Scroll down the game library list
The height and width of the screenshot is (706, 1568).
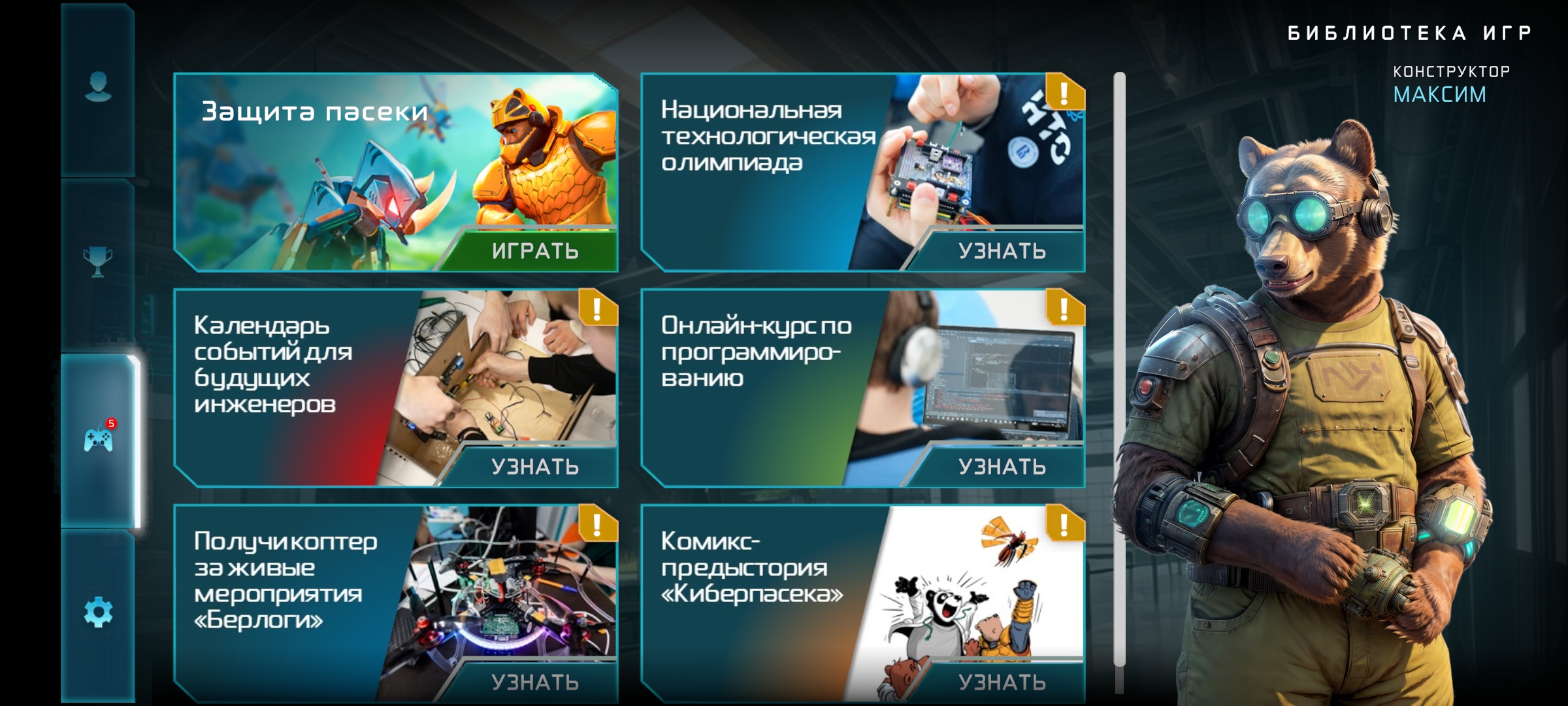coord(1118,670)
